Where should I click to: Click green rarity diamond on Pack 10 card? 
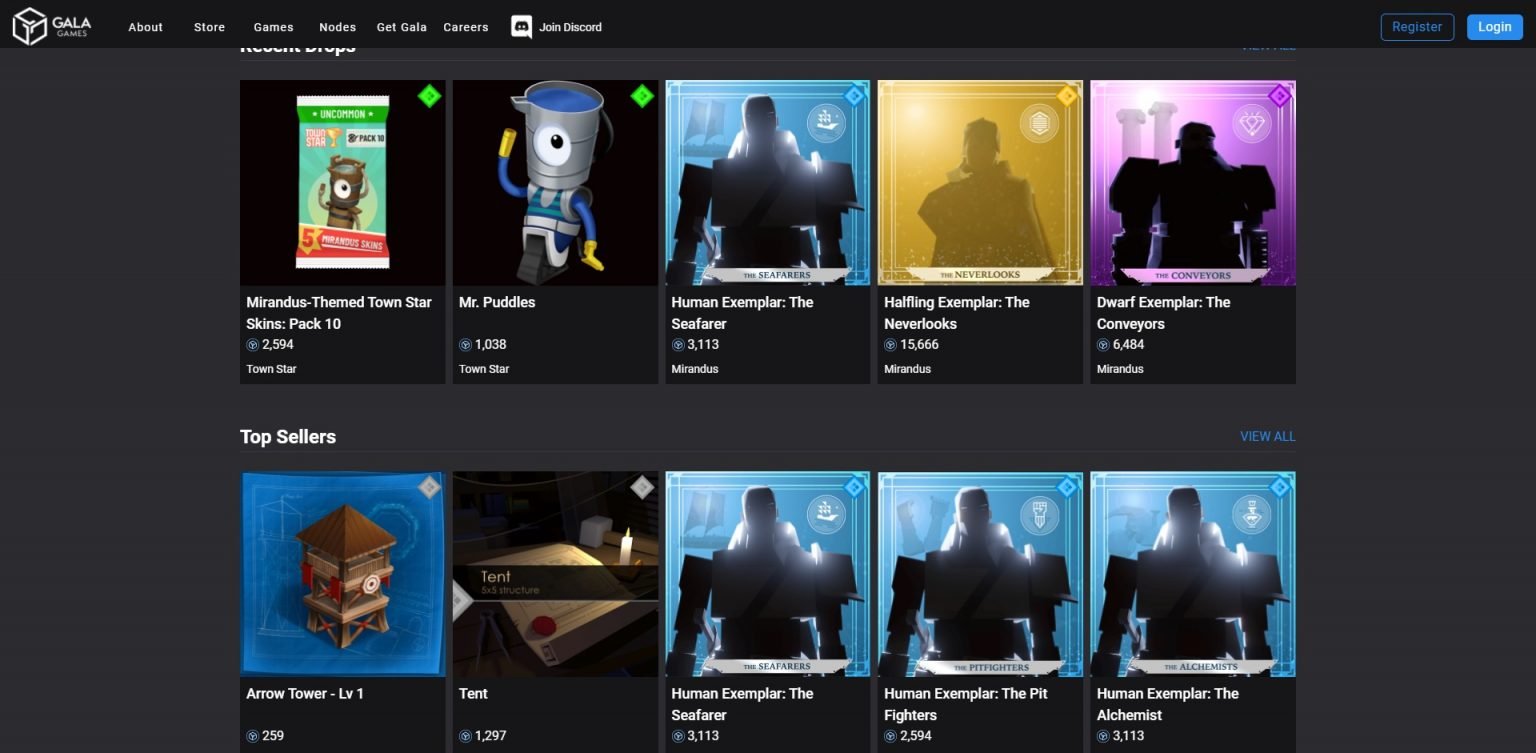[x=429, y=96]
